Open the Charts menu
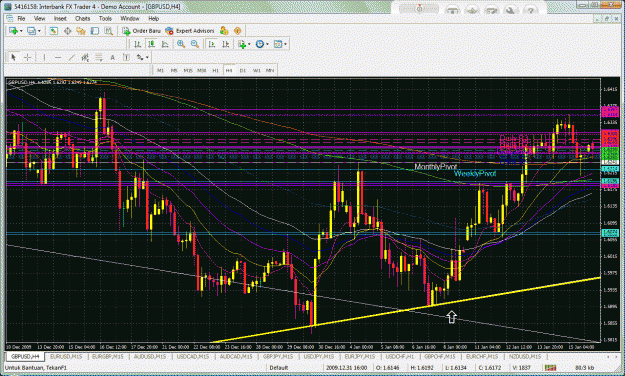Image resolution: width=625 pixels, height=376 pixels. click(83, 18)
